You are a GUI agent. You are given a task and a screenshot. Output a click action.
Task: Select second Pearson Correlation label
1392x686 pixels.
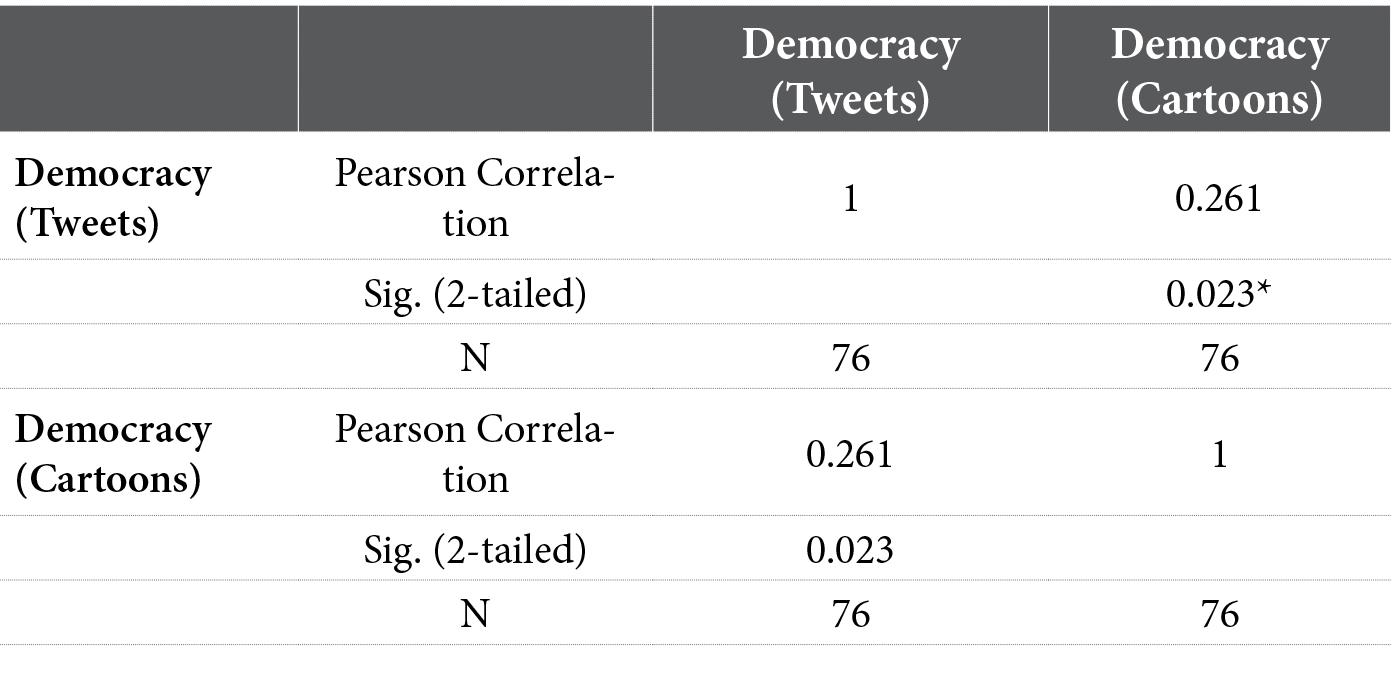475,454
